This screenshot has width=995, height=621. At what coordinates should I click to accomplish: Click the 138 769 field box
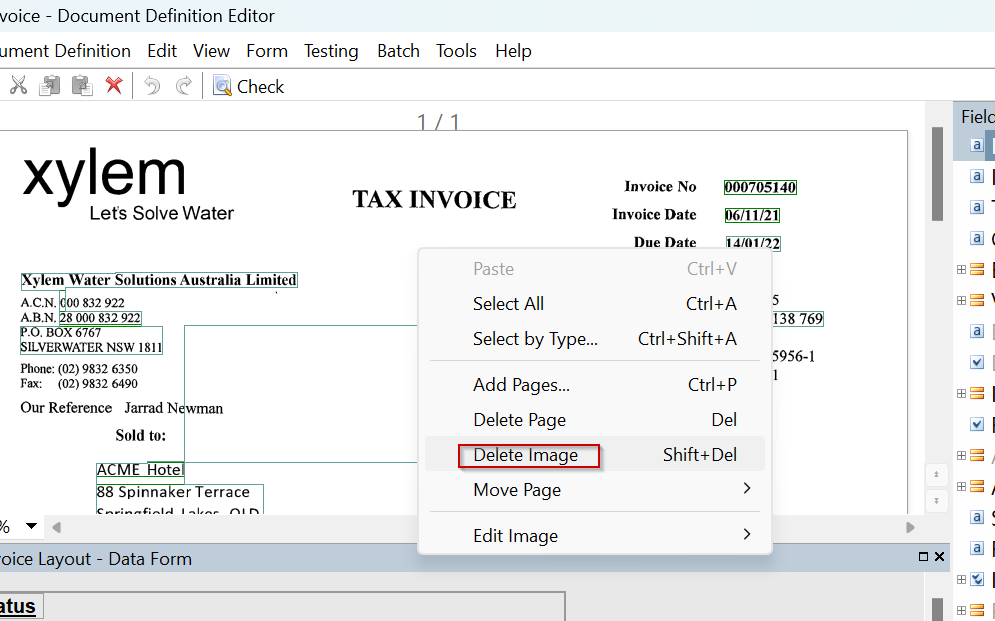click(797, 318)
